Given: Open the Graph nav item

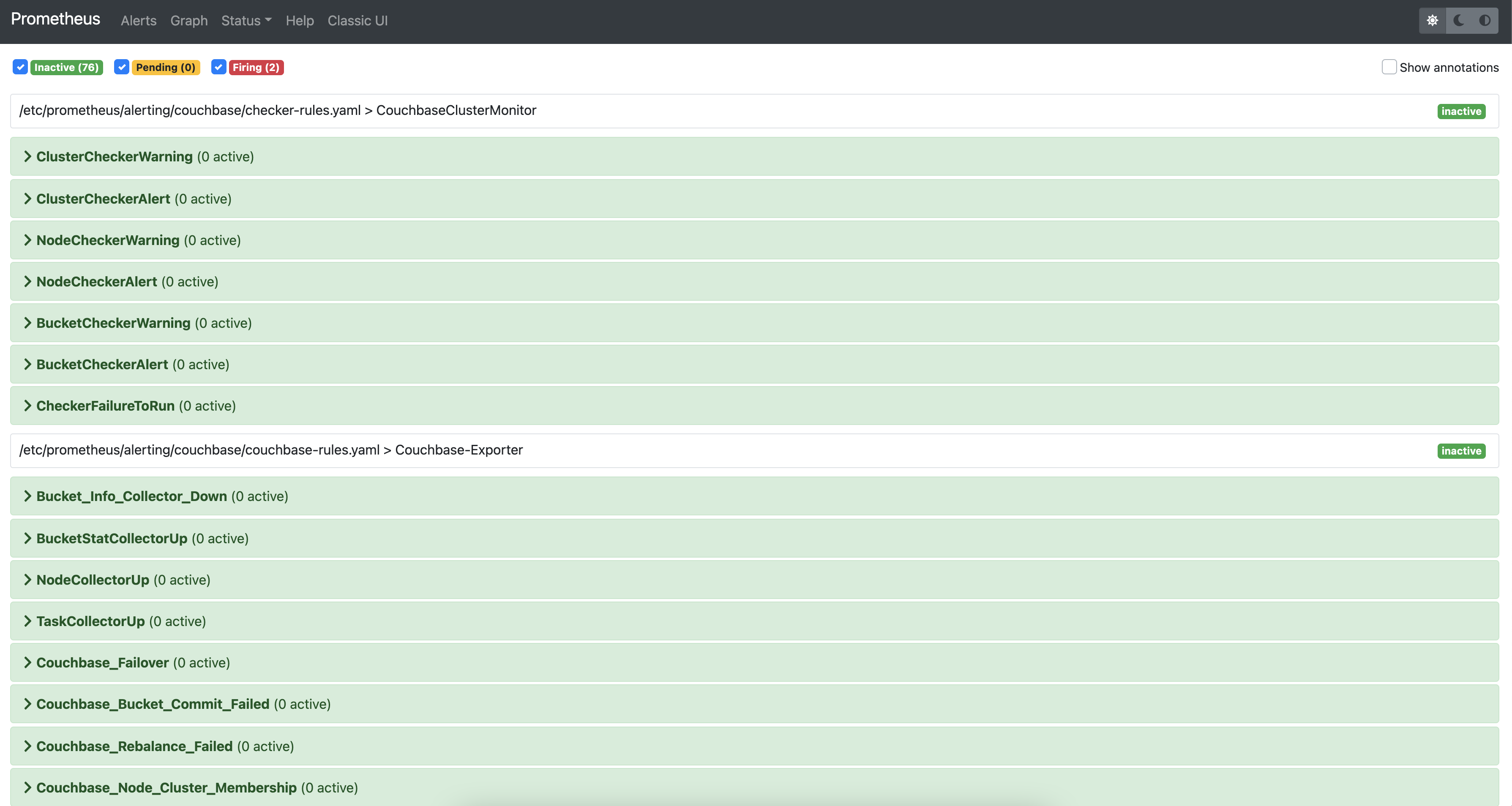Looking at the screenshot, I should pyautogui.click(x=189, y=21).
